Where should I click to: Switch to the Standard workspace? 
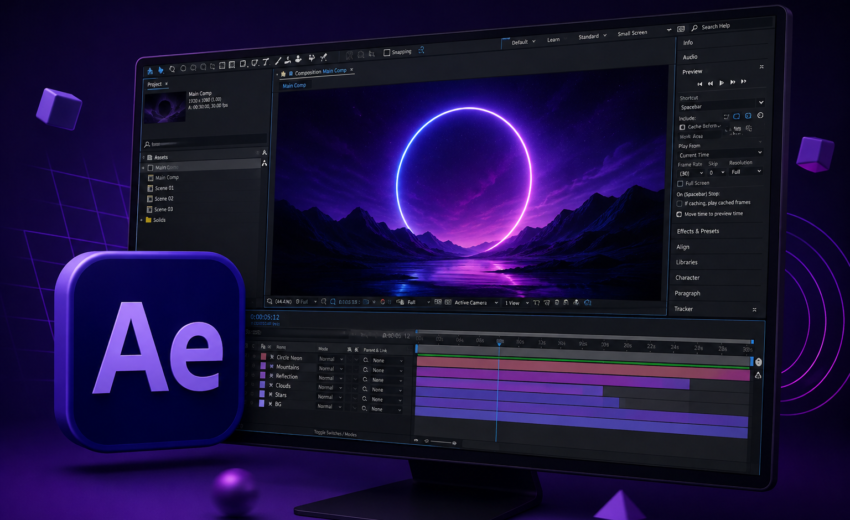point(588,37)
